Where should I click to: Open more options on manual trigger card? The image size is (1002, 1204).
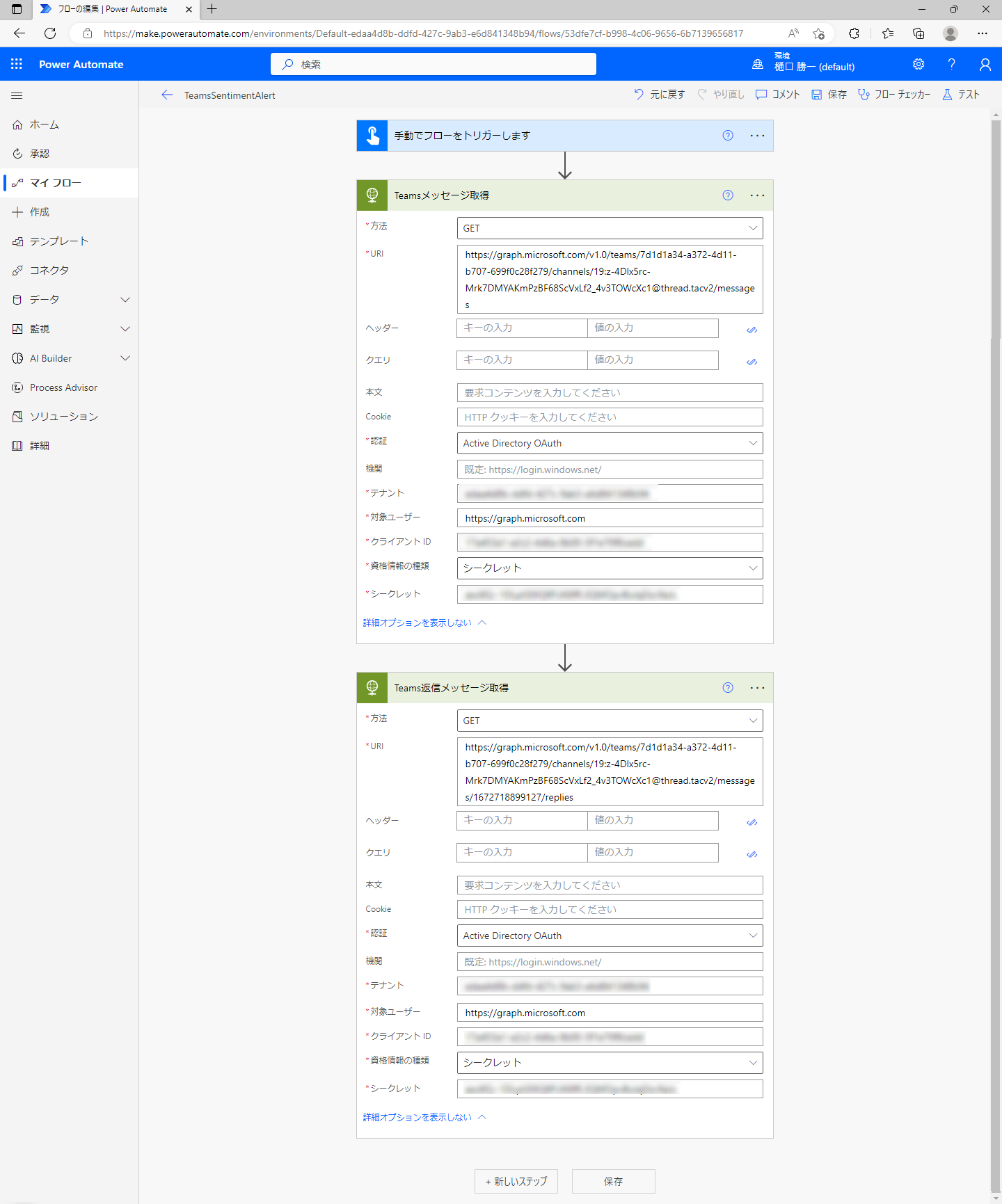757,136
